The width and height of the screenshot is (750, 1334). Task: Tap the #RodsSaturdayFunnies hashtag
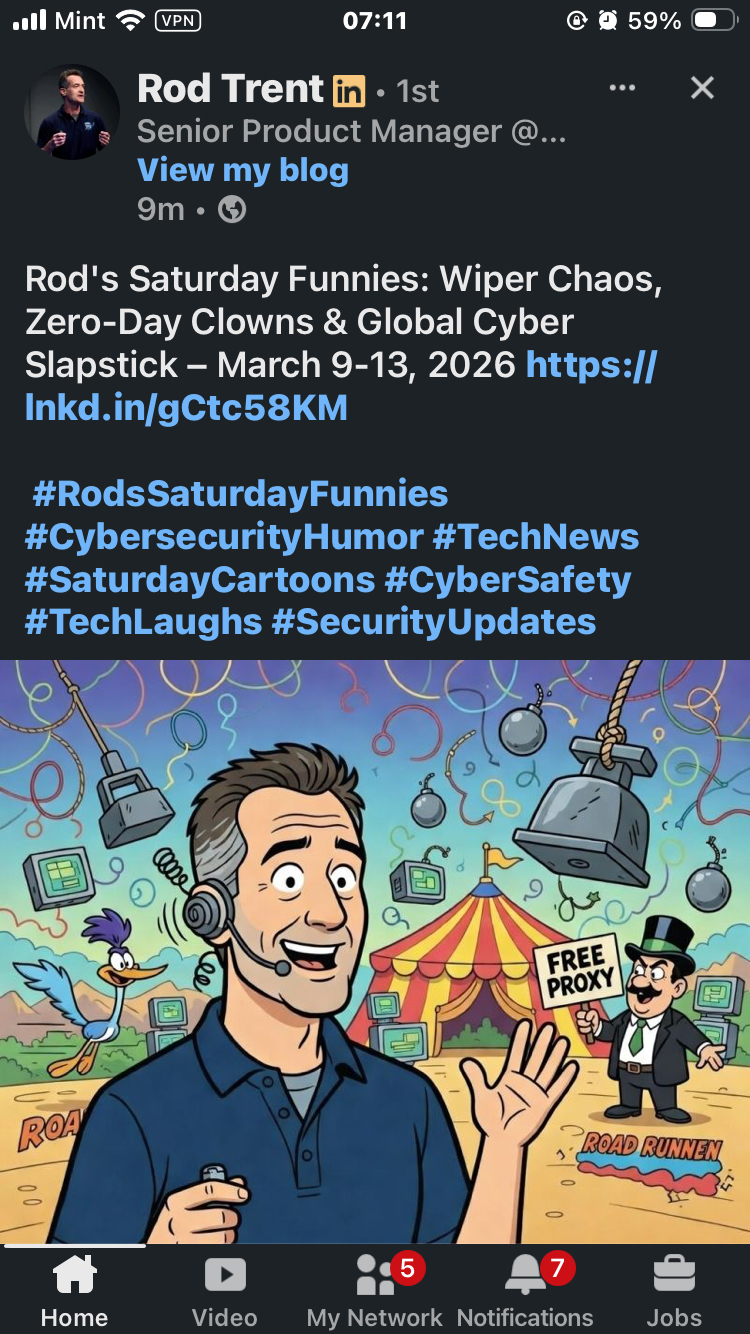[x=240, y=493]
